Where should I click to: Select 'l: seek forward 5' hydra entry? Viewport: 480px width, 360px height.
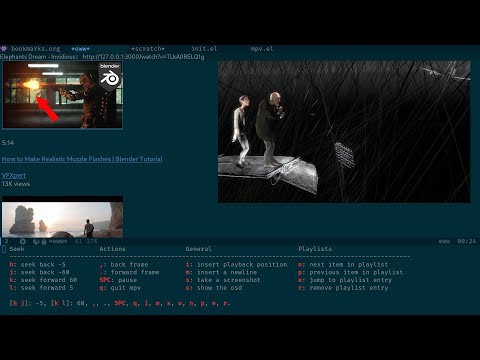[x=41, y=288]
